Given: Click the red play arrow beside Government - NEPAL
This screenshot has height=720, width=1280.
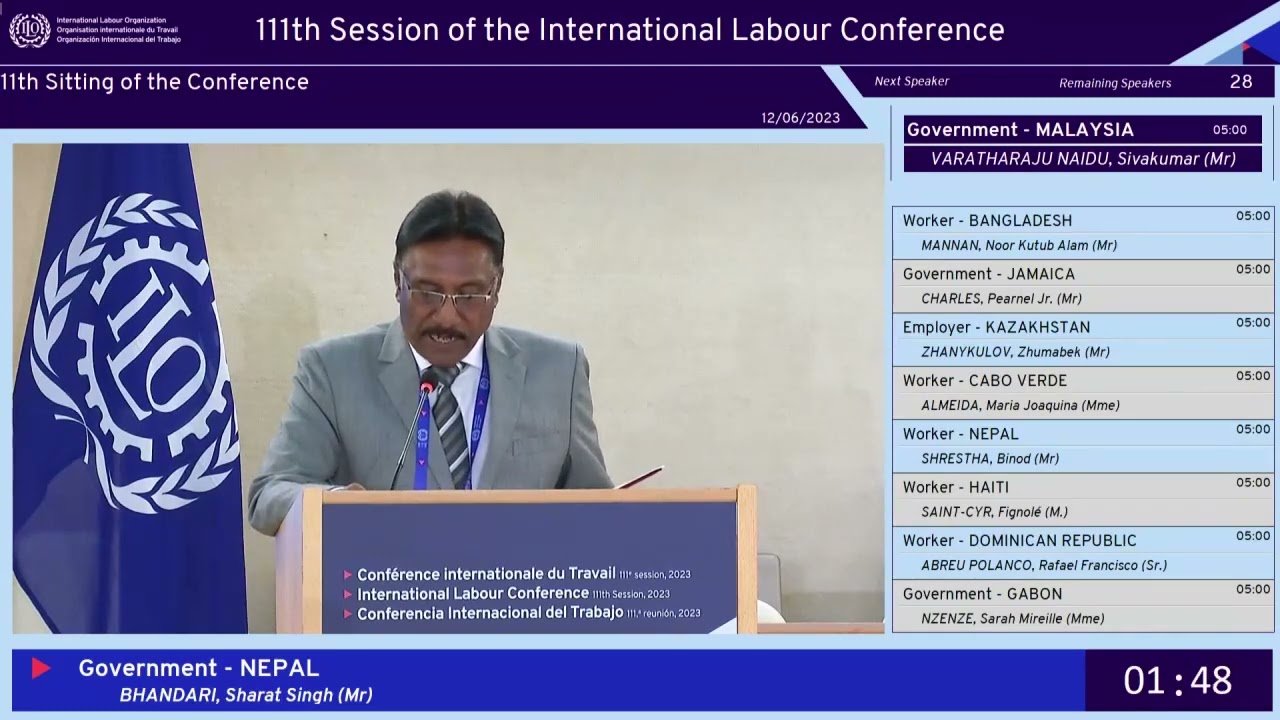Looking at the screenshot, I should tap(41, 668).
